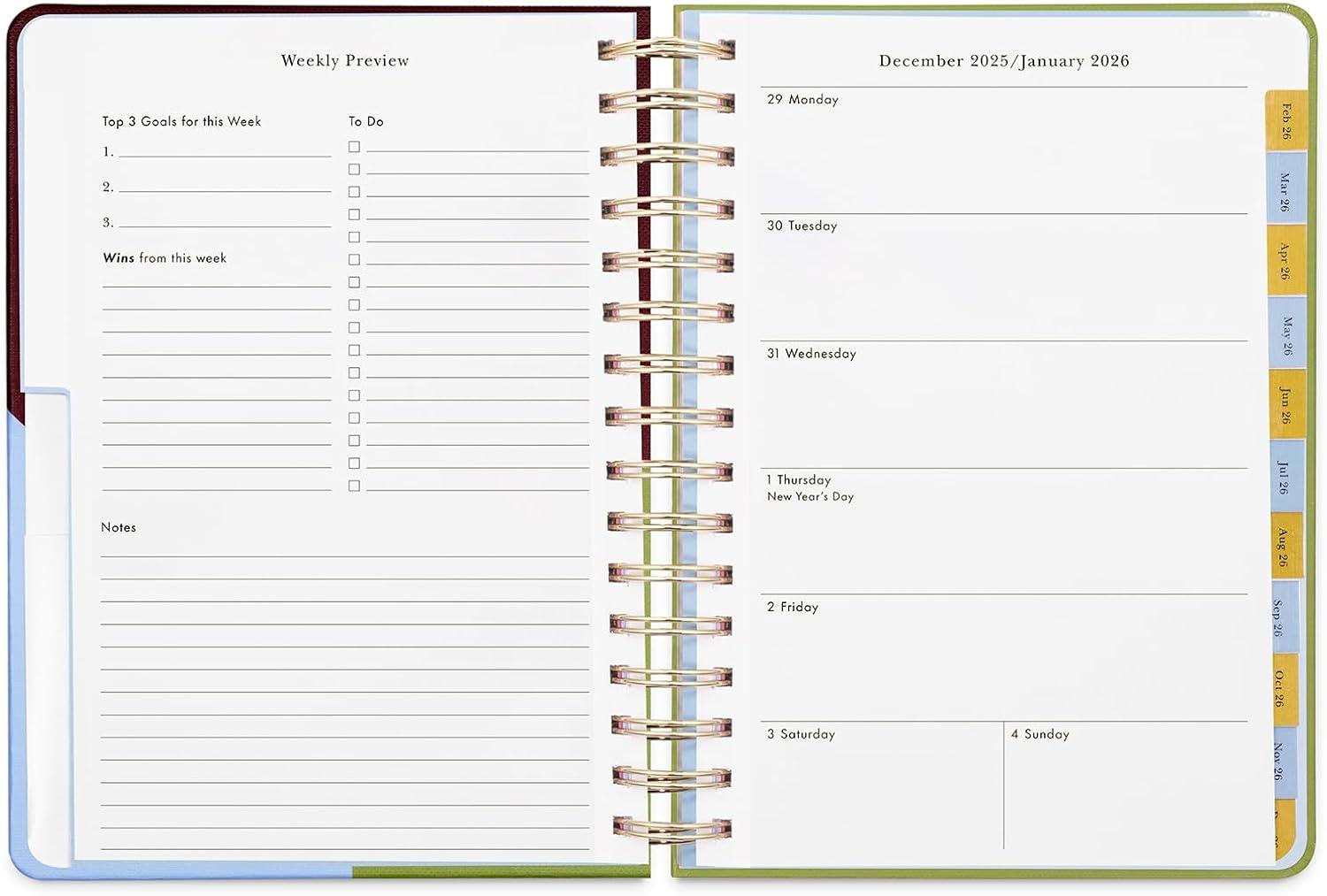This screenshot has height=896, width=1327.
Task: Click the line for goal 1
Action: [224, 152]
